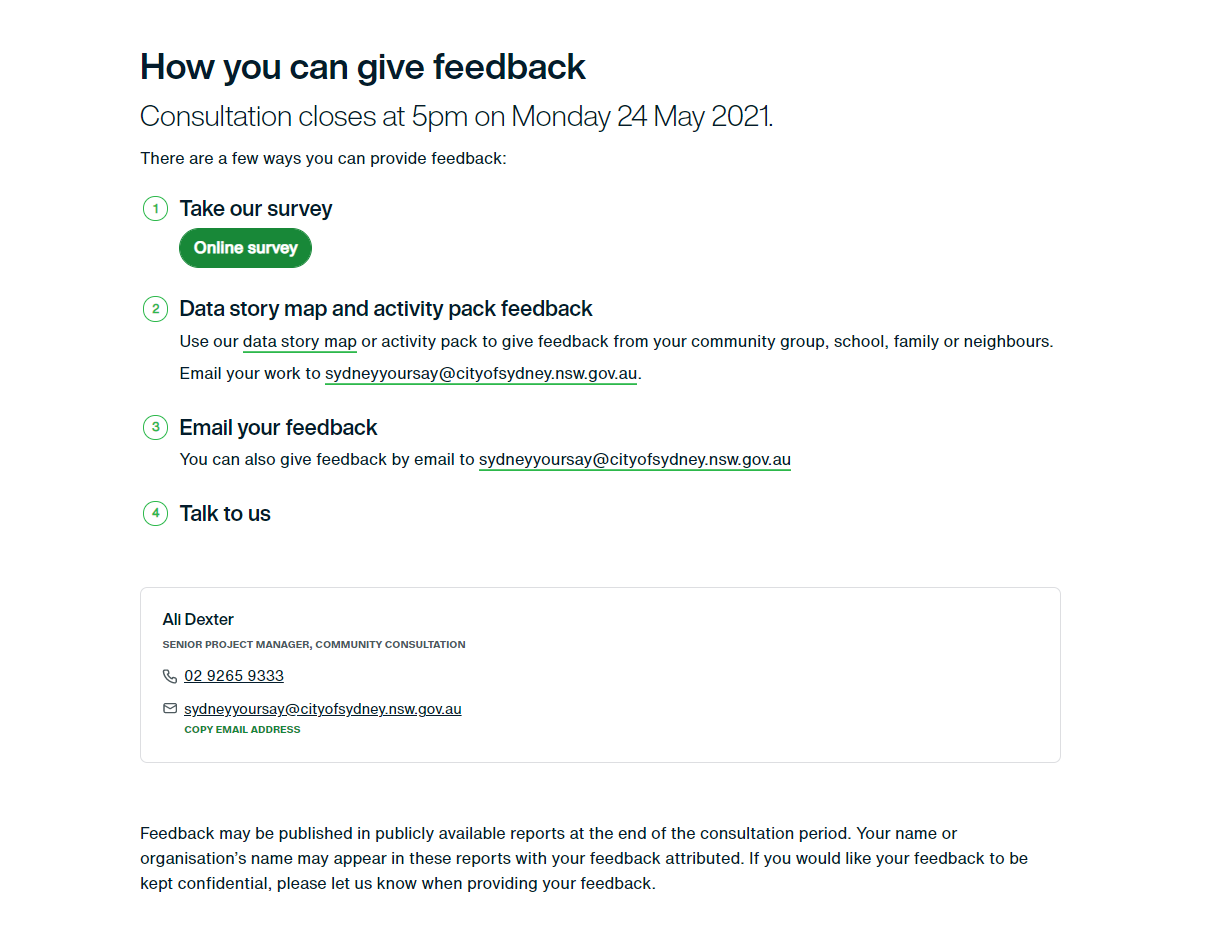This screenshot has height=943, width=1227.
Task: Click the Take our survey heading
Action: pyautogui.click(x=256, y=209)
